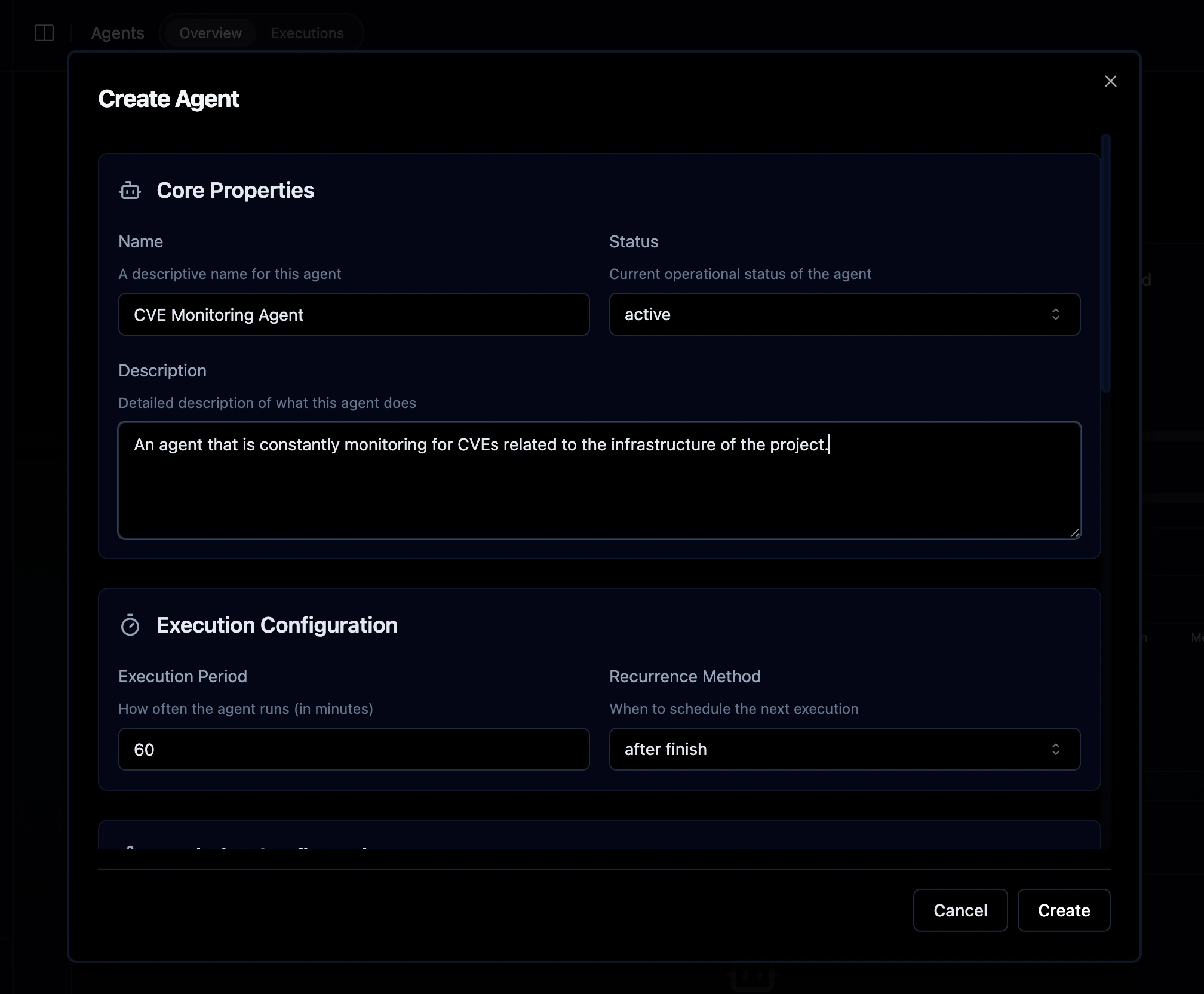This screenshot has height=994, width=1204.
Task: Grab the description textarea resize handle
Action: [x=1074, y=532]
